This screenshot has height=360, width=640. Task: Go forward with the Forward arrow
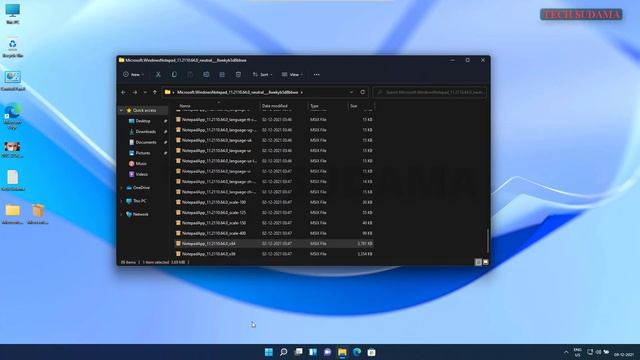point(135,92)
